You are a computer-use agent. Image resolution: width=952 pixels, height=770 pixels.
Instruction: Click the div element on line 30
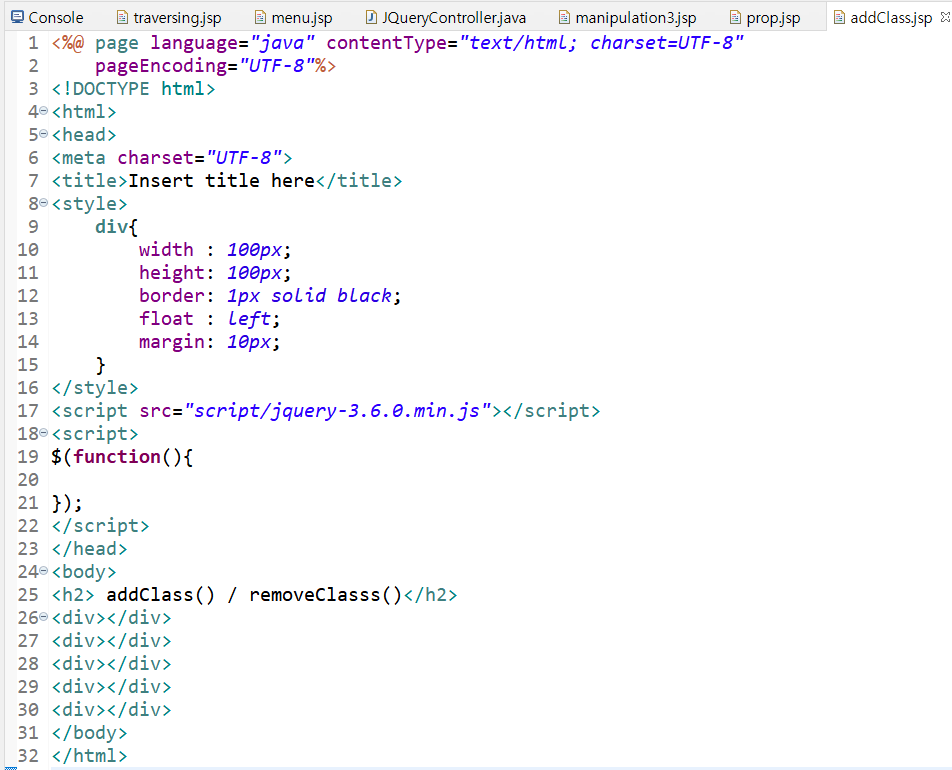112,709
